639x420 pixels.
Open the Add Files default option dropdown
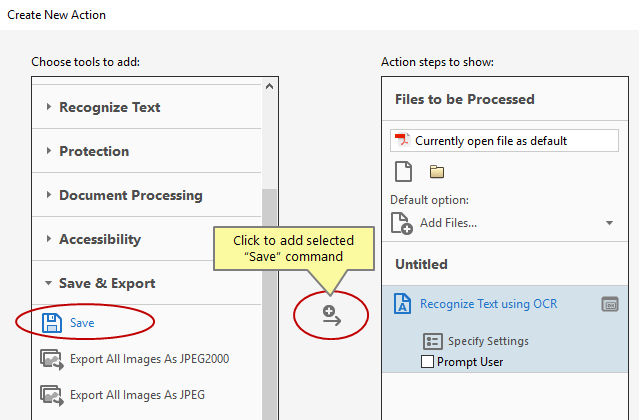(x=609, y=223)
